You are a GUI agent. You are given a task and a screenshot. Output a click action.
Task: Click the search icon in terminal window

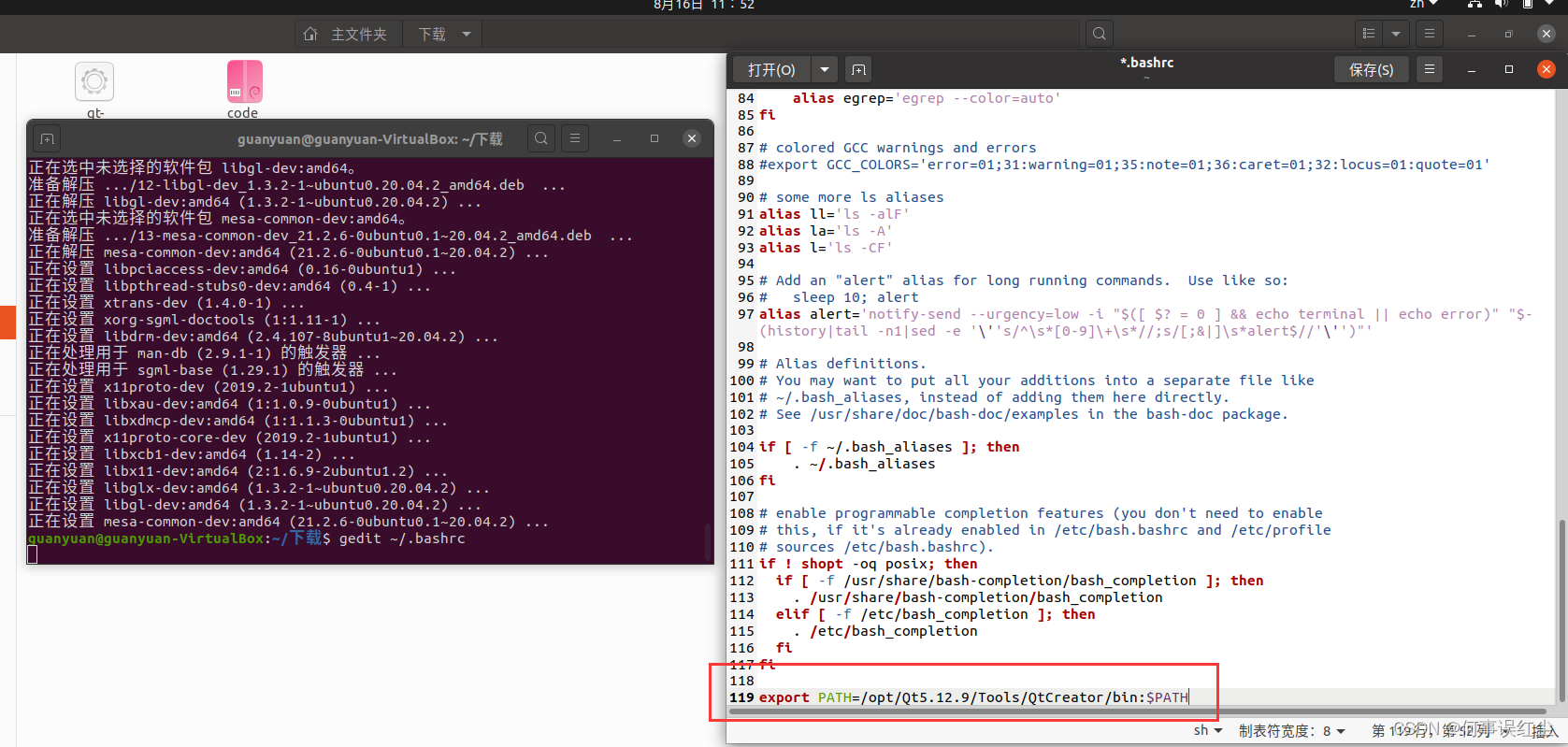pos(541,138)
